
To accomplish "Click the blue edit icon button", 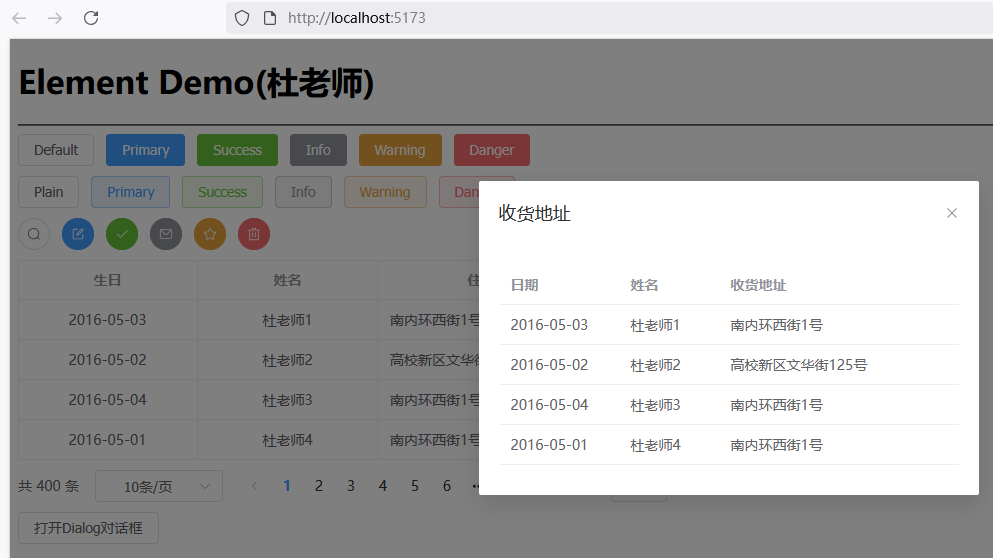I will tap(78, 234).
